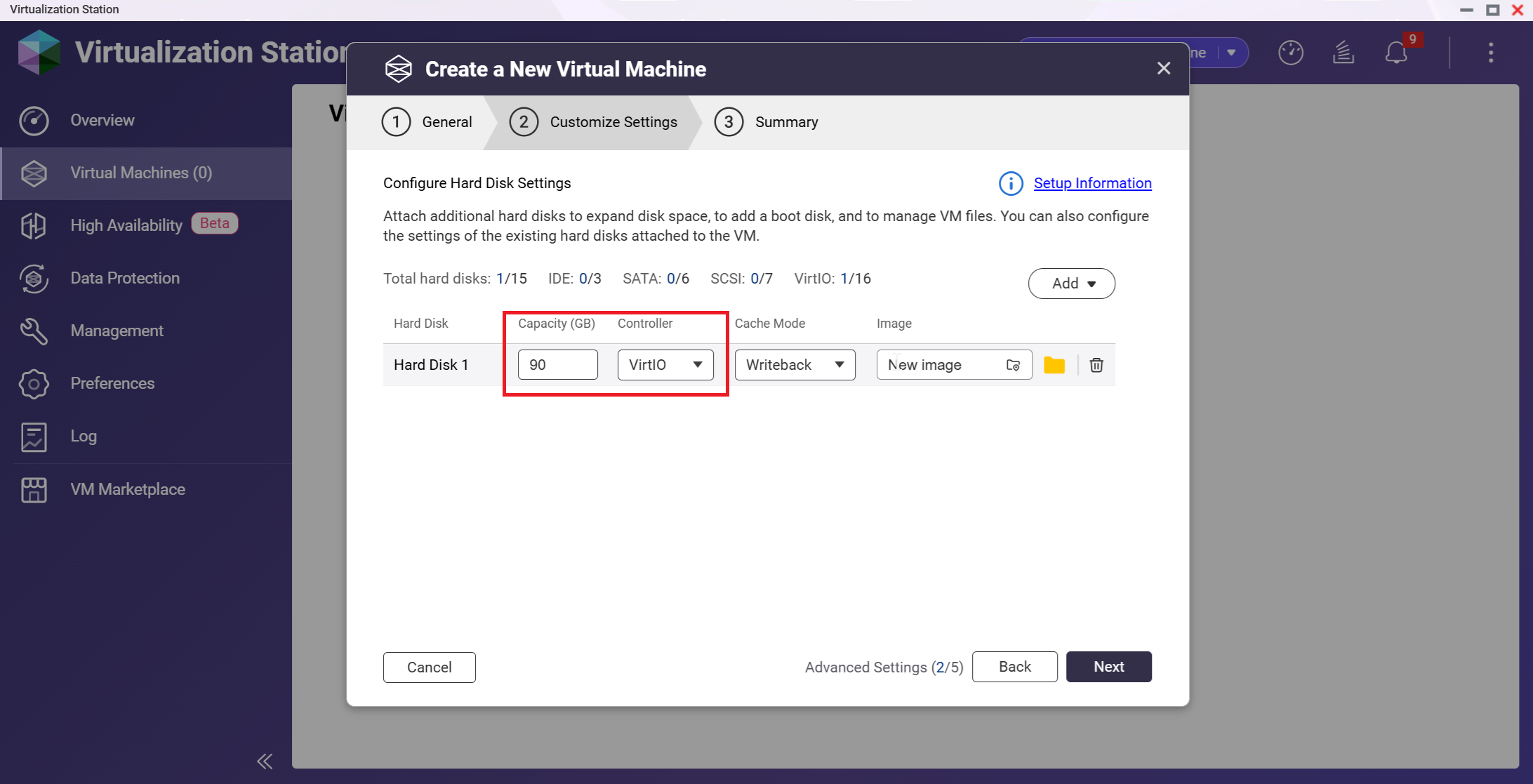
Task: Go to step 1 General
Action: tap(426, 122)
